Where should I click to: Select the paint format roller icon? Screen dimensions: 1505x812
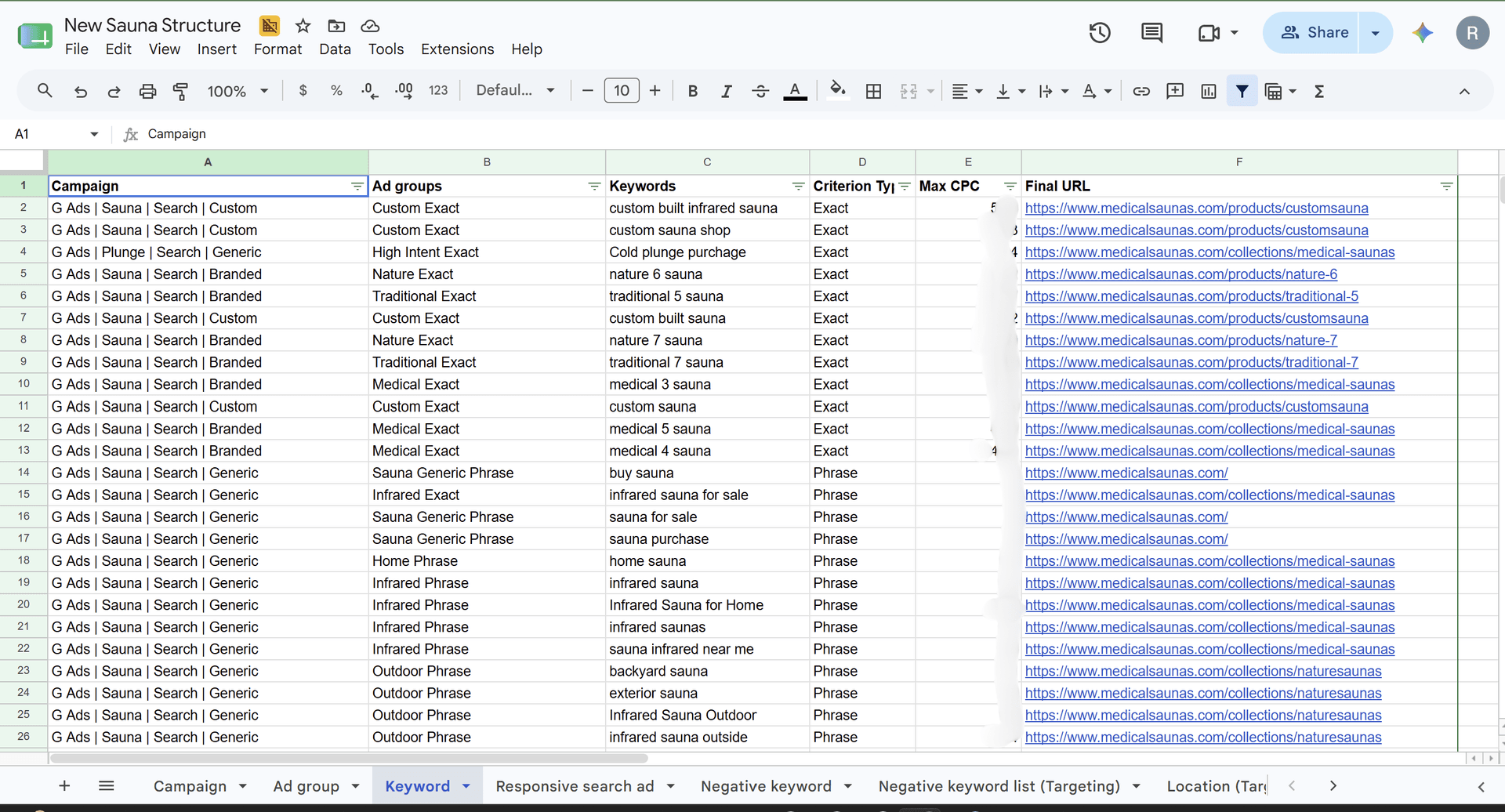click(180, 91)
